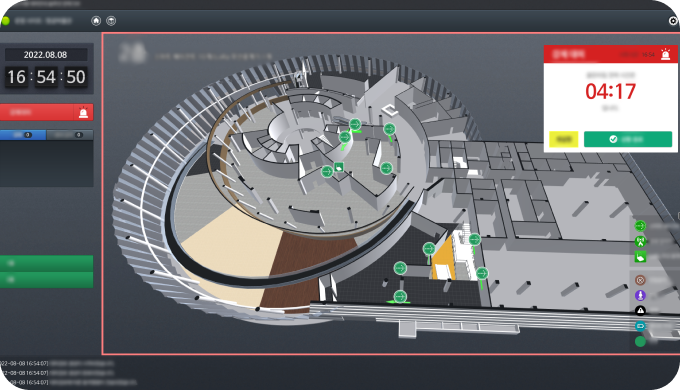Click the siren icon in red alert popup header
This screenshot has width=680, height=390.
point(665,54)
